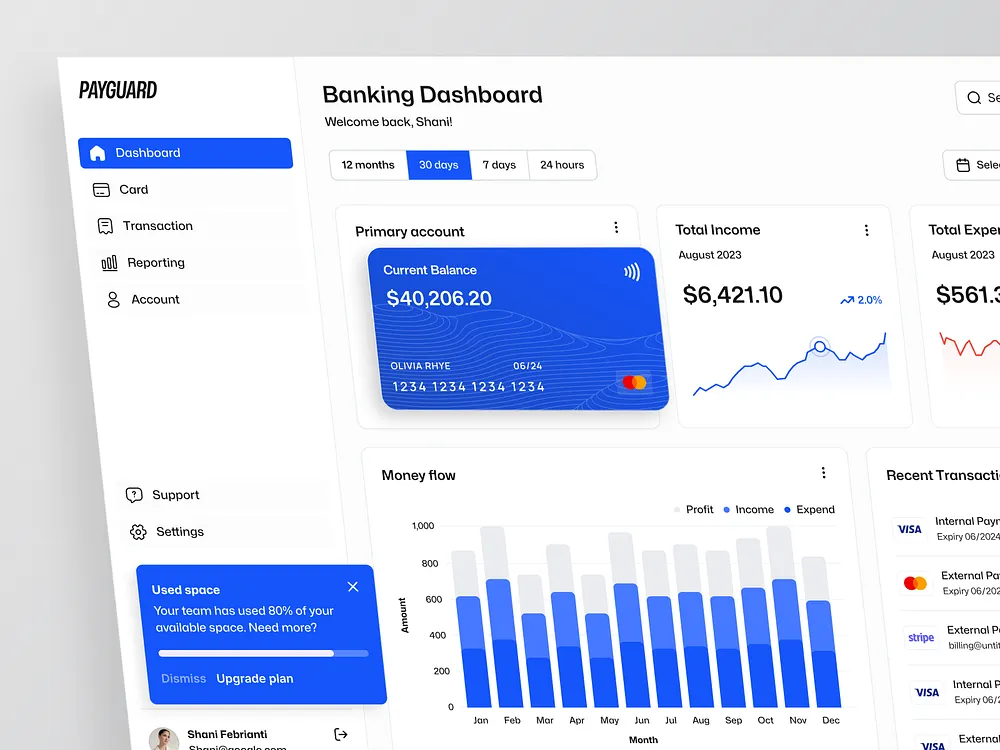Open the Select date calendar picker
Image resolution: width=1000 pixels, height=750 pixels.
click(x=964, y=165)
